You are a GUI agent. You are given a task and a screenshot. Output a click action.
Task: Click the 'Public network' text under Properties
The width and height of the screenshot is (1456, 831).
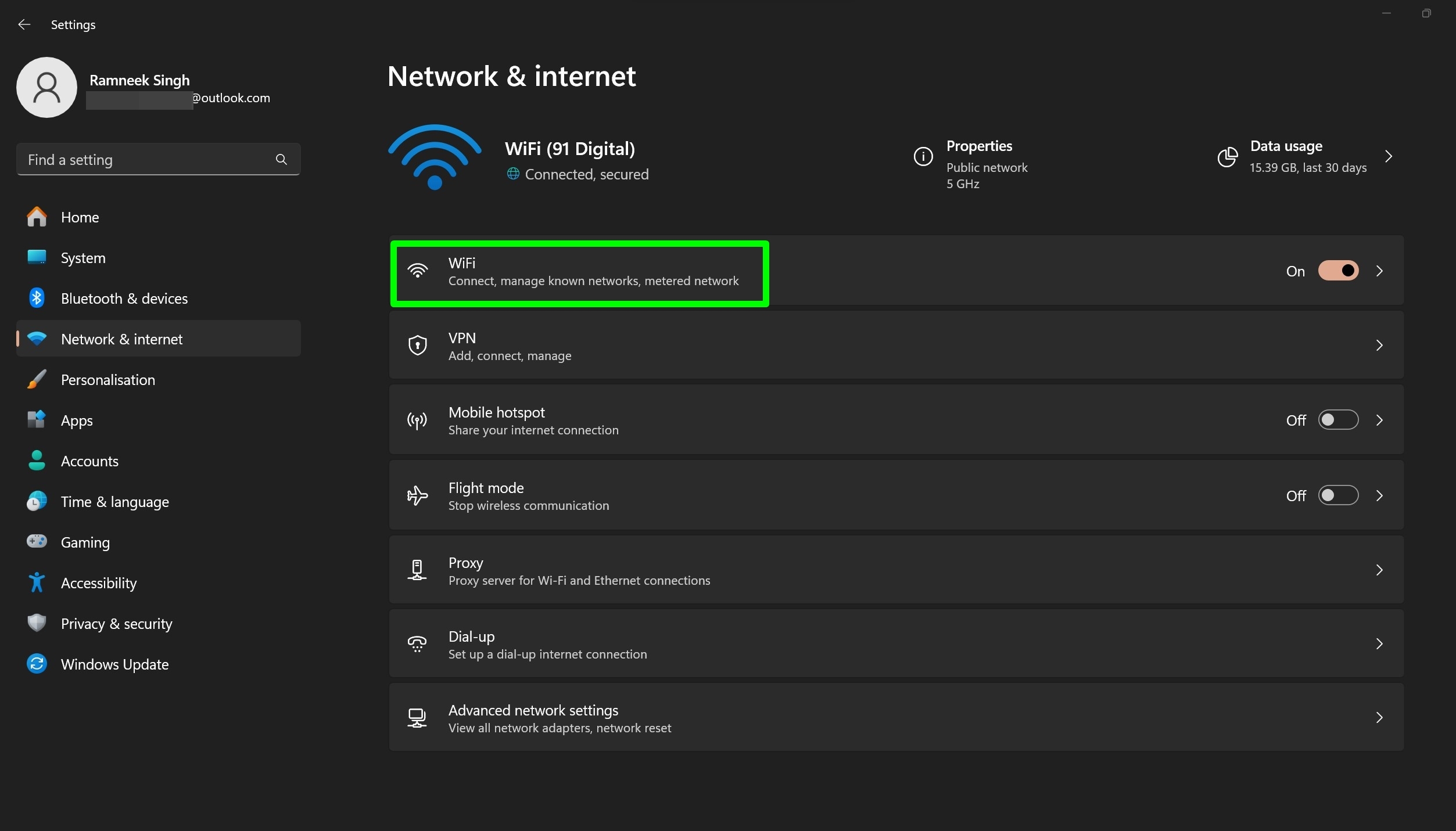pos(987,167)
